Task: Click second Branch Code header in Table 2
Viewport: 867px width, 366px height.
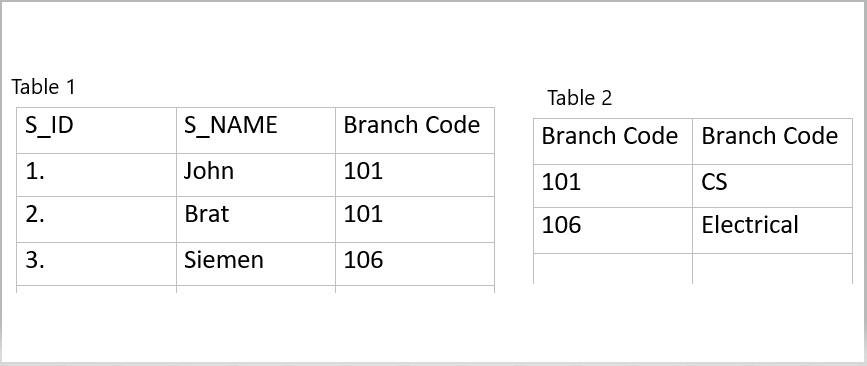Action: point(772,142)
